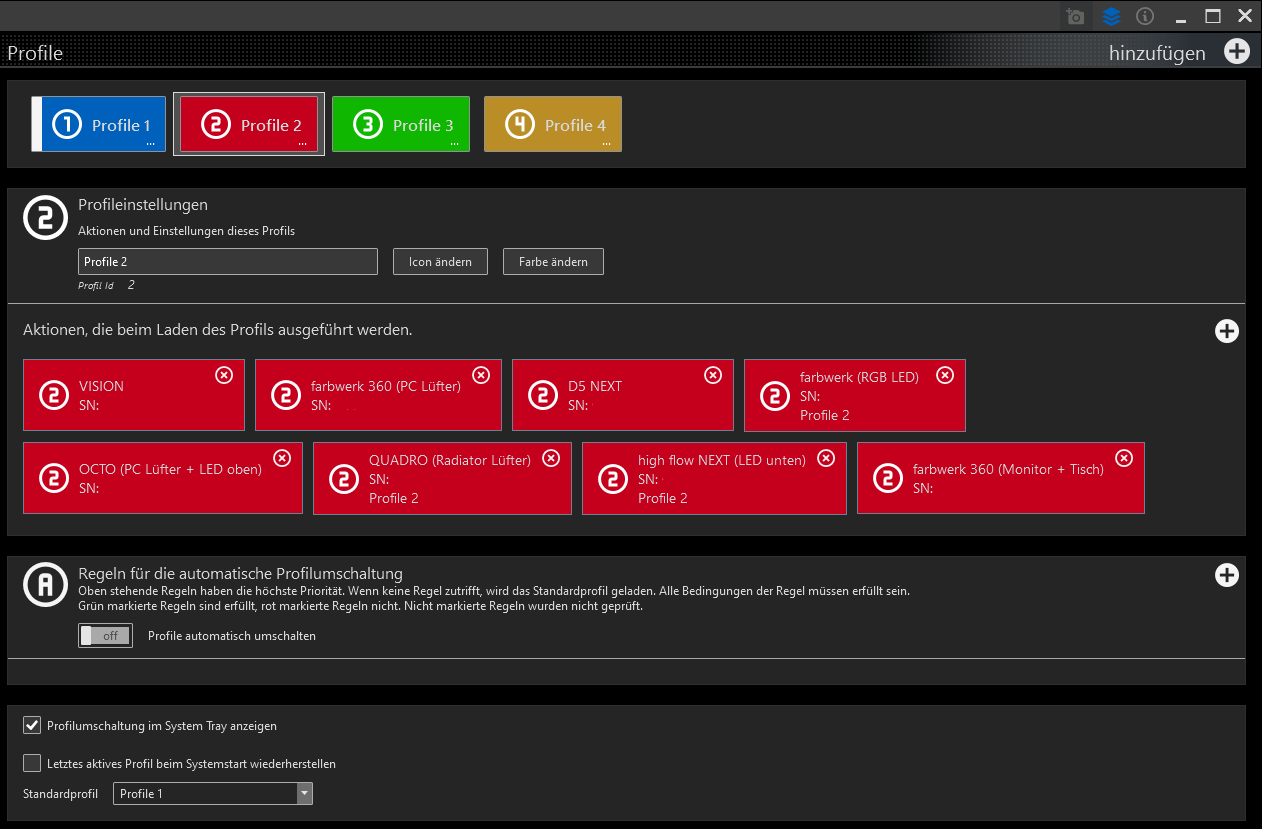Remove the D5 NEXT action
The width and height of the screenshot is (1262, 829).
click(x=713, y=374)
